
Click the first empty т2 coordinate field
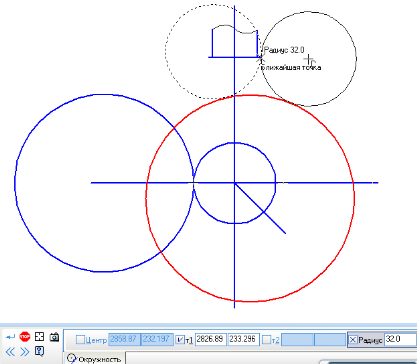[297, 340]
